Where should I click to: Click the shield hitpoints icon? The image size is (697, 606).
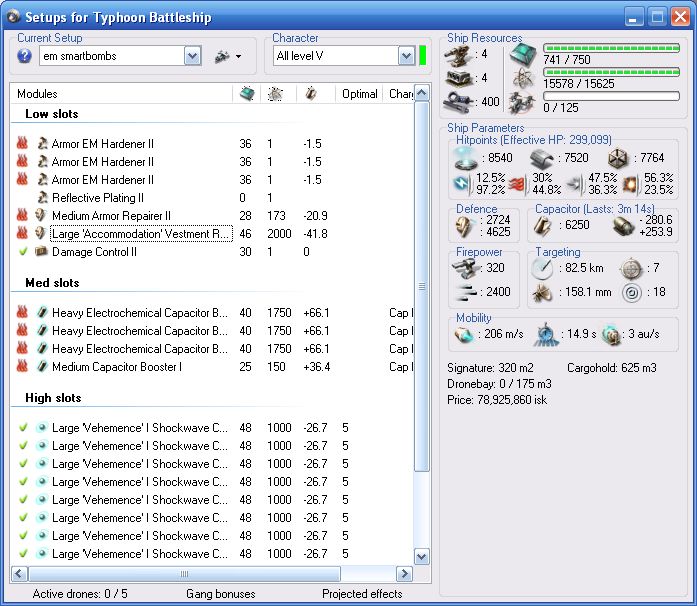[x=465, y=158]
